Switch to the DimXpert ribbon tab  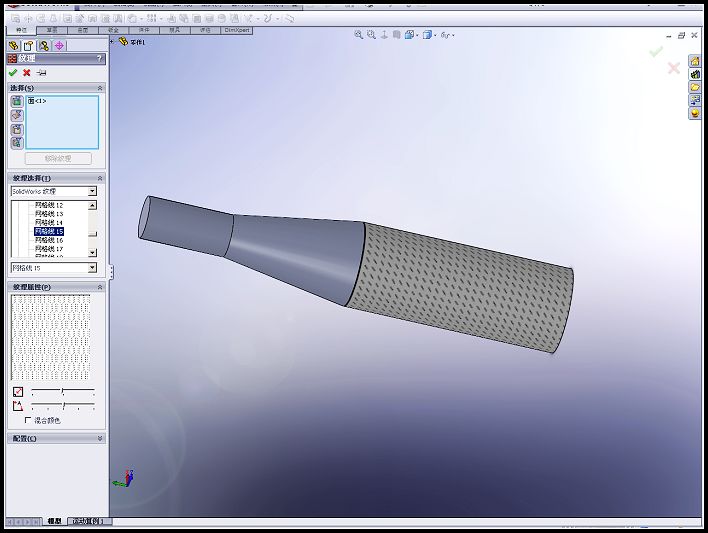click(x=237, y=30)
